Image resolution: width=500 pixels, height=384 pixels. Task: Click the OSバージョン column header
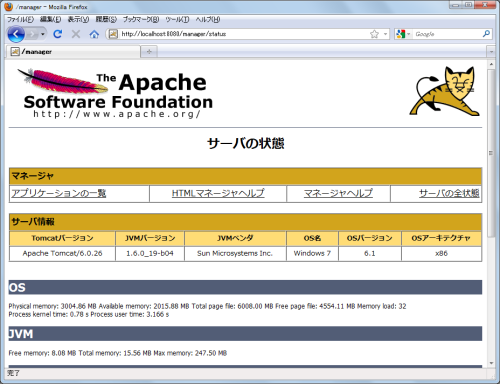370,238
